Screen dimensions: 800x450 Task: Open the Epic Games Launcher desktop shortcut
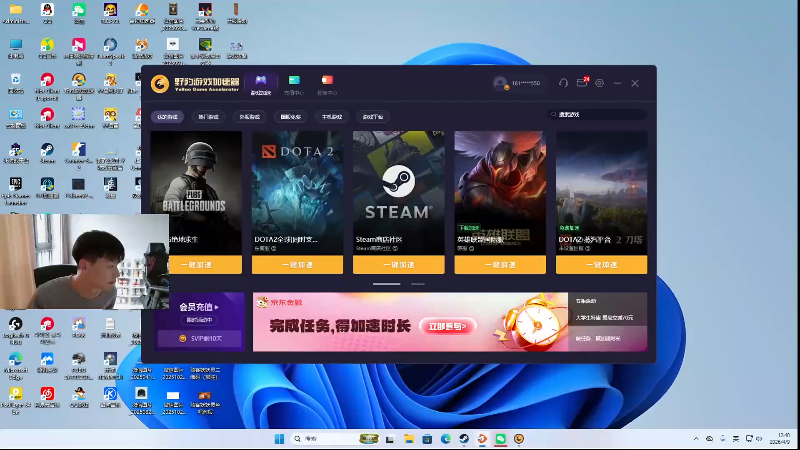pyautogui.click(x=16, y=191)
